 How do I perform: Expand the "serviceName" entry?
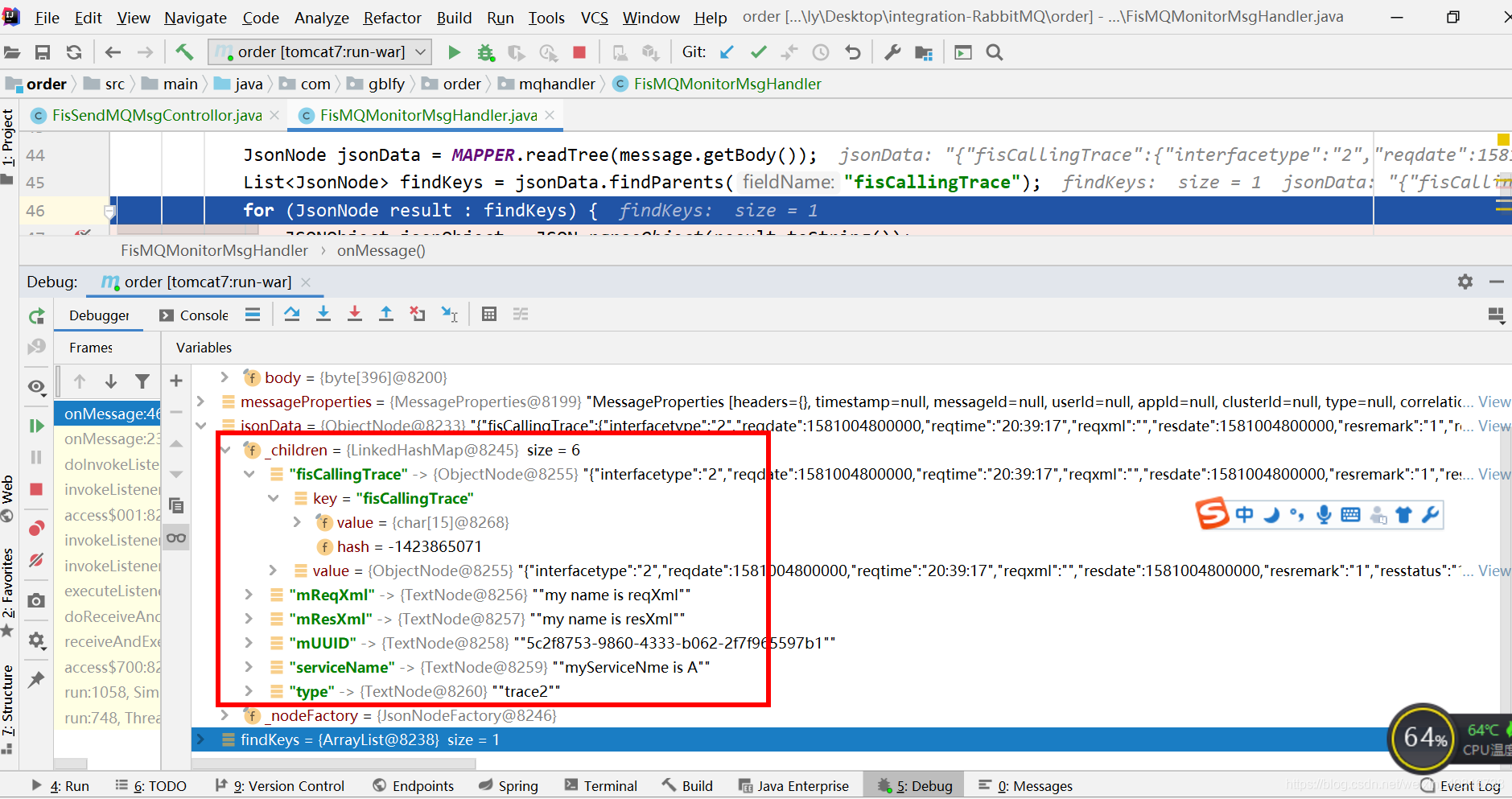249,667
